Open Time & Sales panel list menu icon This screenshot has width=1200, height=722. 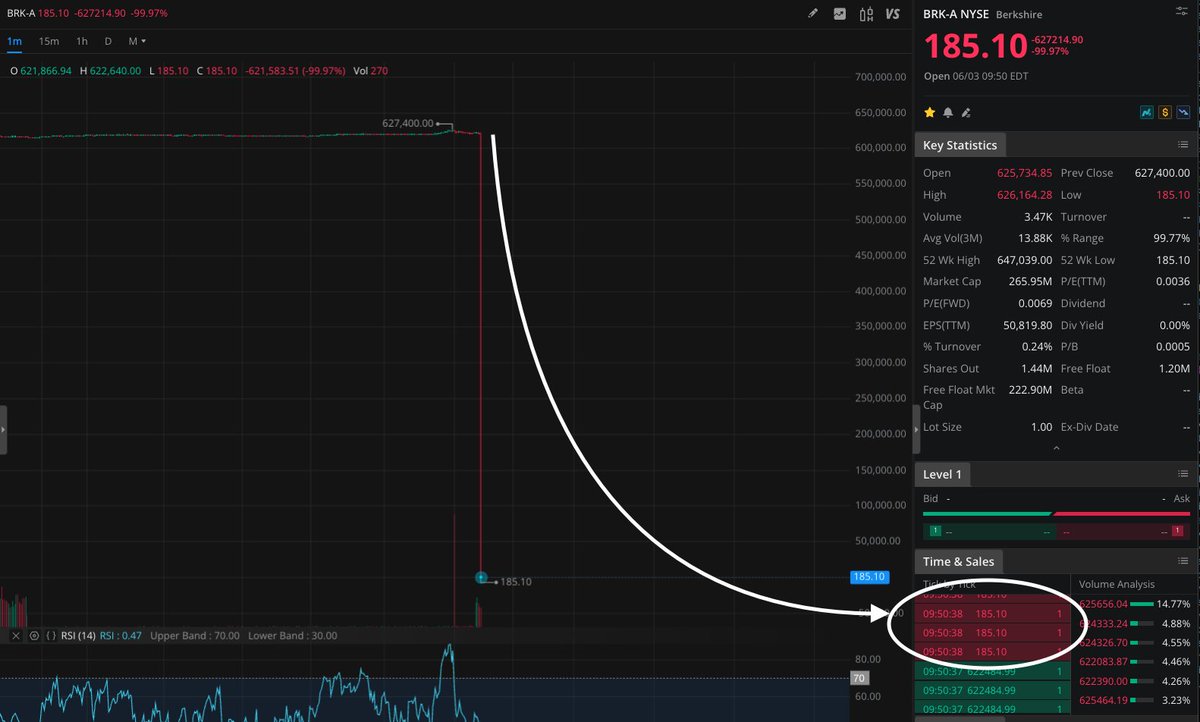tap(1182, 561)
